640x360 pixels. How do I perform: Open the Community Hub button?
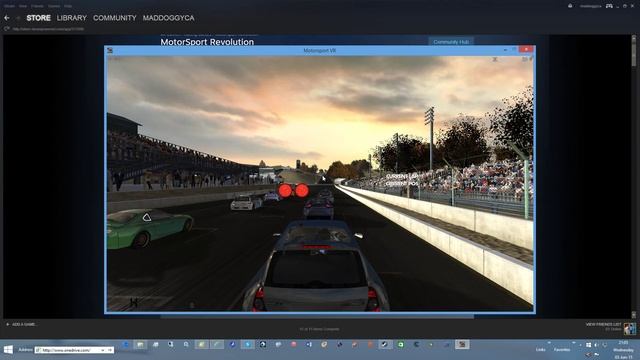(451, 42)
